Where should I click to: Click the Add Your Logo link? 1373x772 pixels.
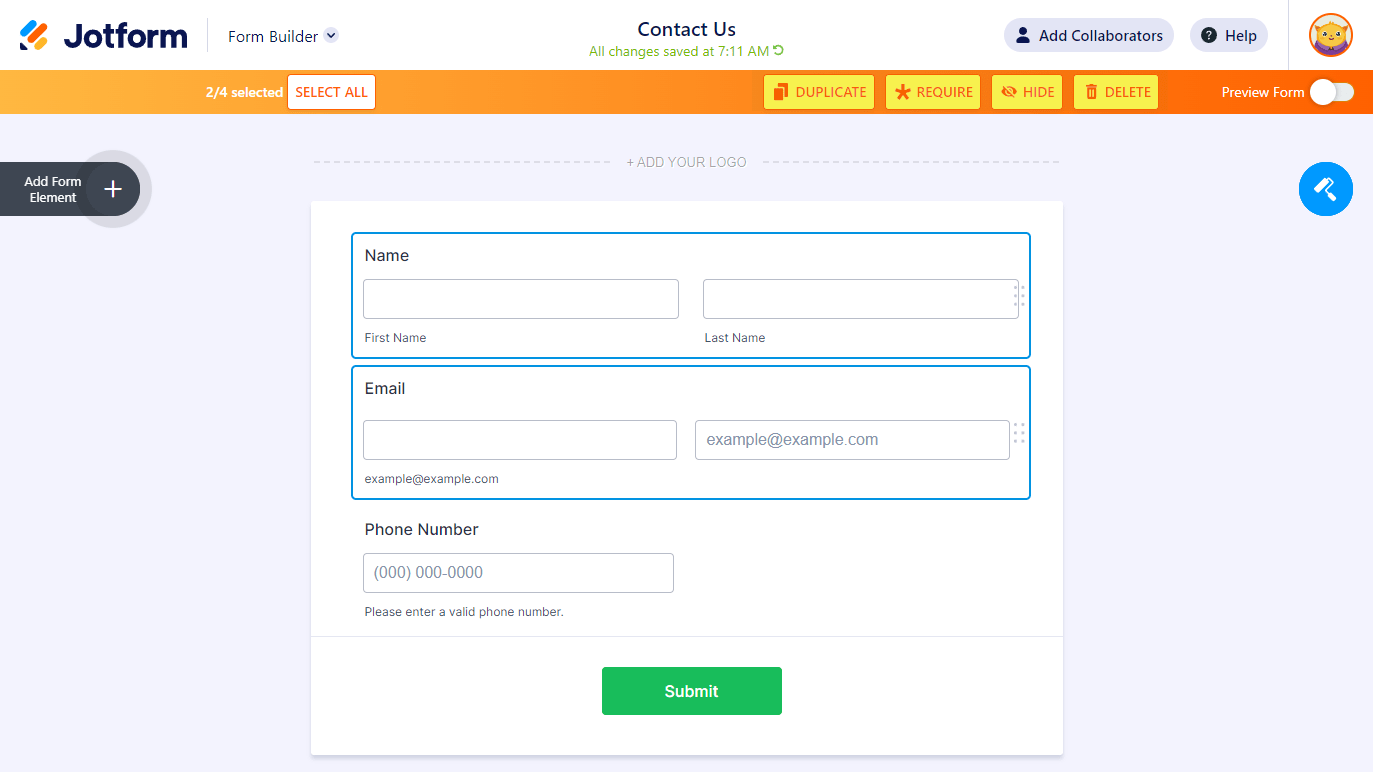pyautogui.click(x=686, y=162)
